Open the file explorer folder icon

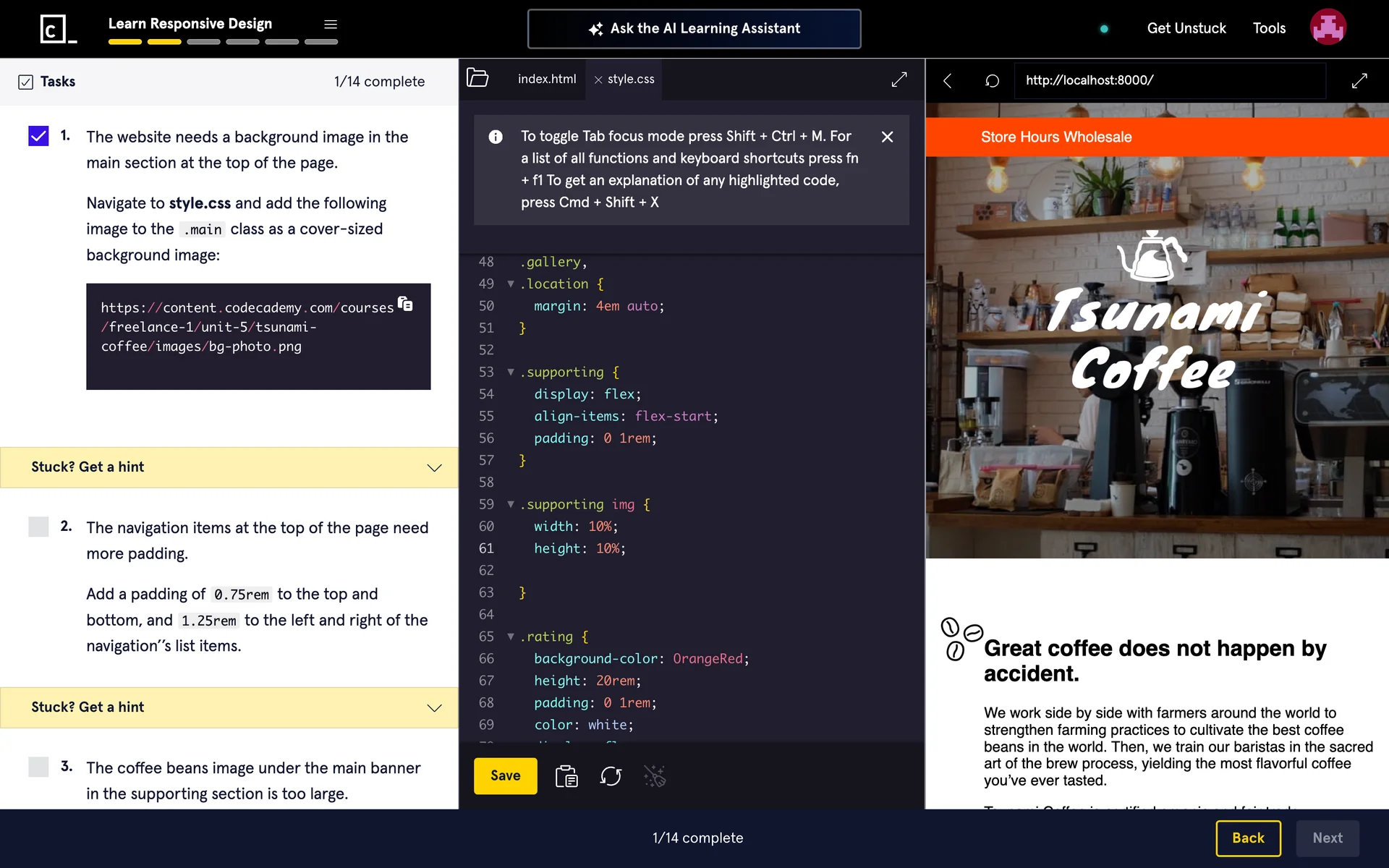477,78
